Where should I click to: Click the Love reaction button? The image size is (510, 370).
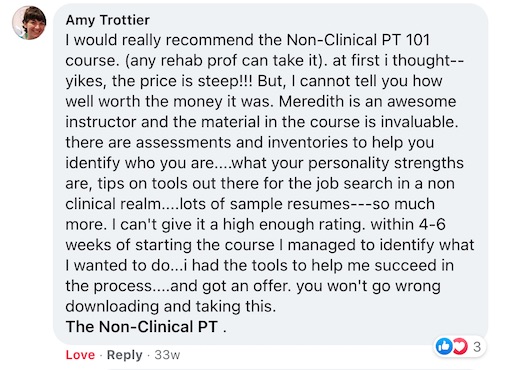pyautogui.click(x=80, y=355)
